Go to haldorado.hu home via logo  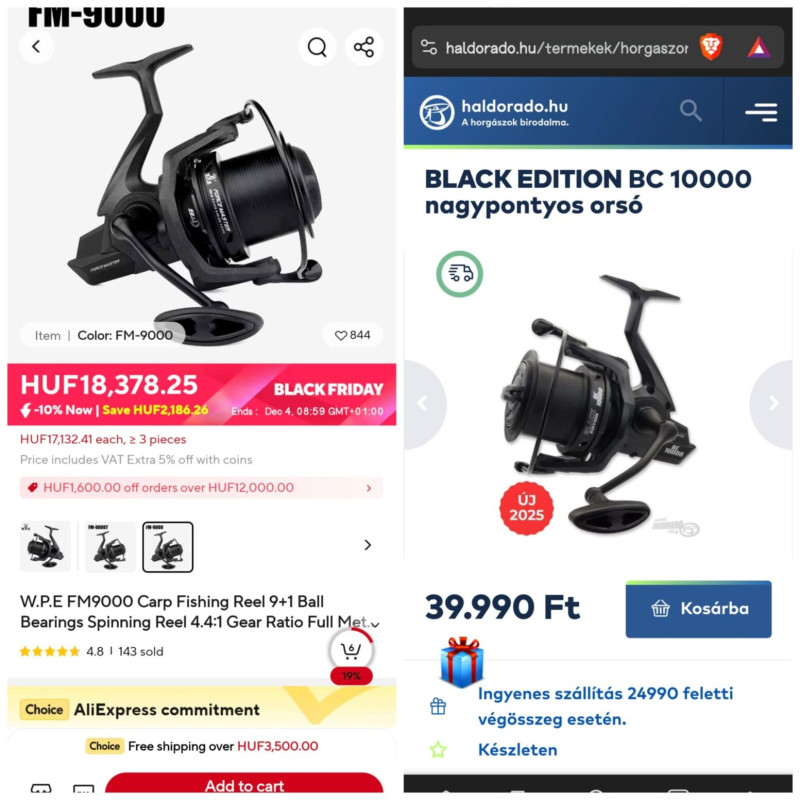pos(494,112)
